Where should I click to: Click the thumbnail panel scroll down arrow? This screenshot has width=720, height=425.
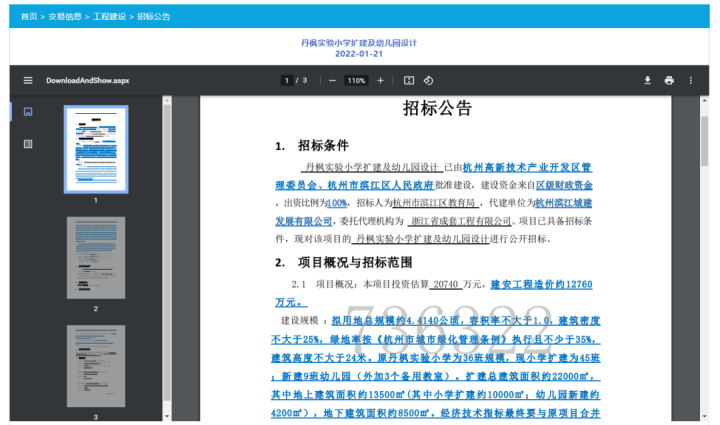pos(167,416)
